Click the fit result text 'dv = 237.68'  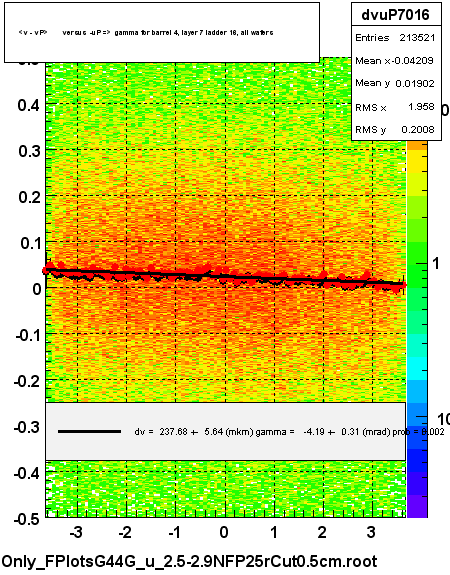[x=161, y=432]
